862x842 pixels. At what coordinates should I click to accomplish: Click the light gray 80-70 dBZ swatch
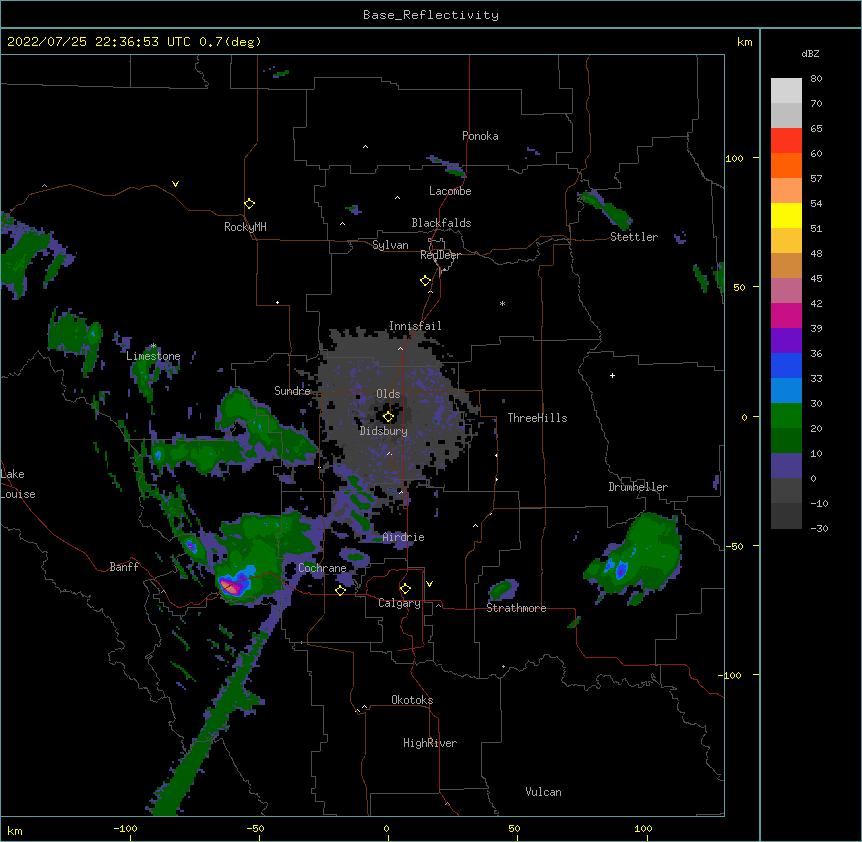(x=786, y=91)
